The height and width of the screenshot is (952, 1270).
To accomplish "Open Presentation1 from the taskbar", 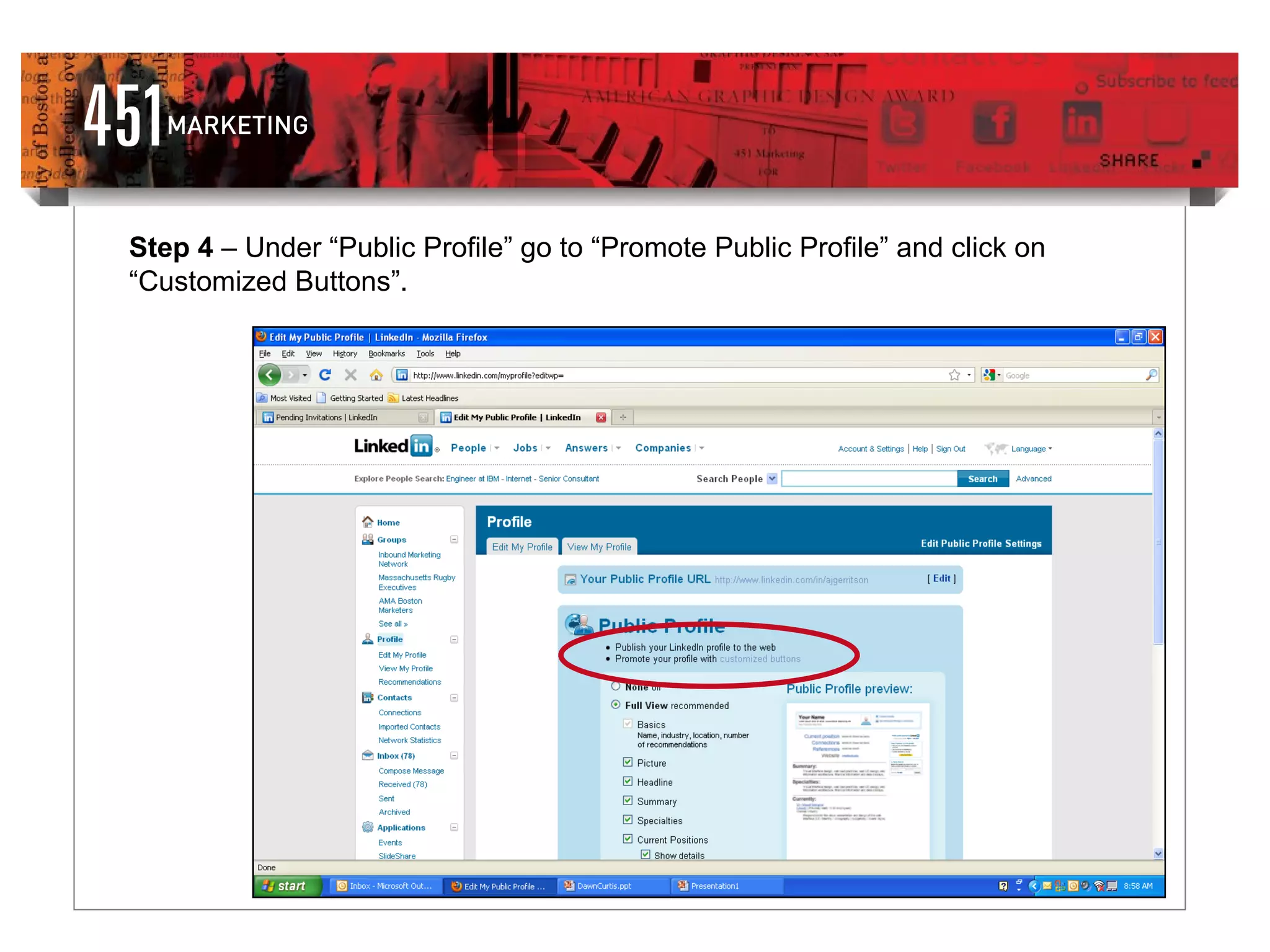I will pyautogui.click(x=726, y=886).
